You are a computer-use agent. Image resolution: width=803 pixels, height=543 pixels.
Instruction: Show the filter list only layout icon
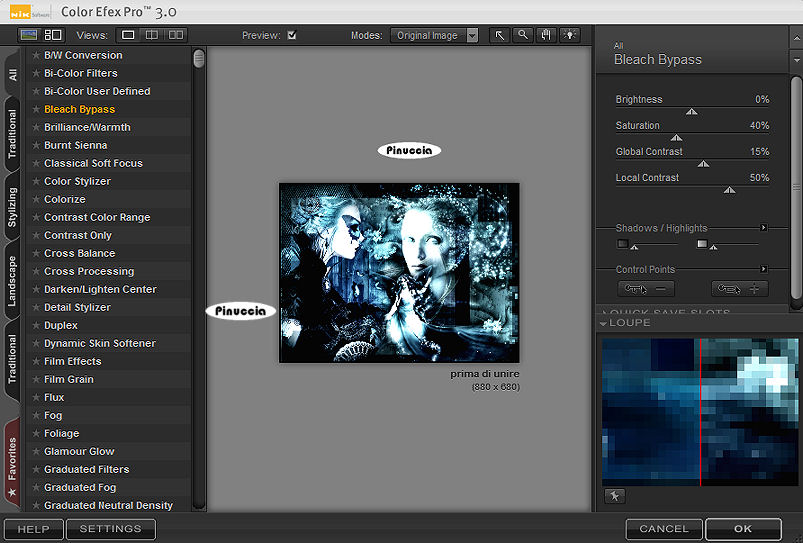pos(29,35)
